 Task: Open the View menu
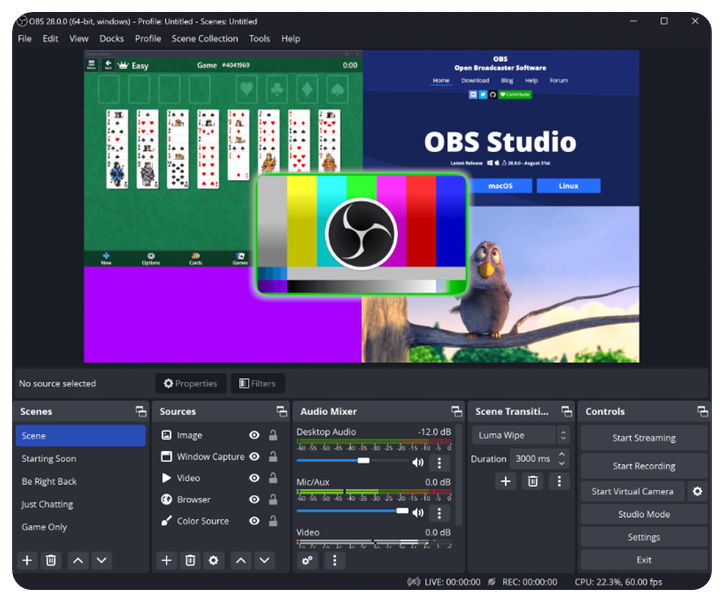pos(78,39)
